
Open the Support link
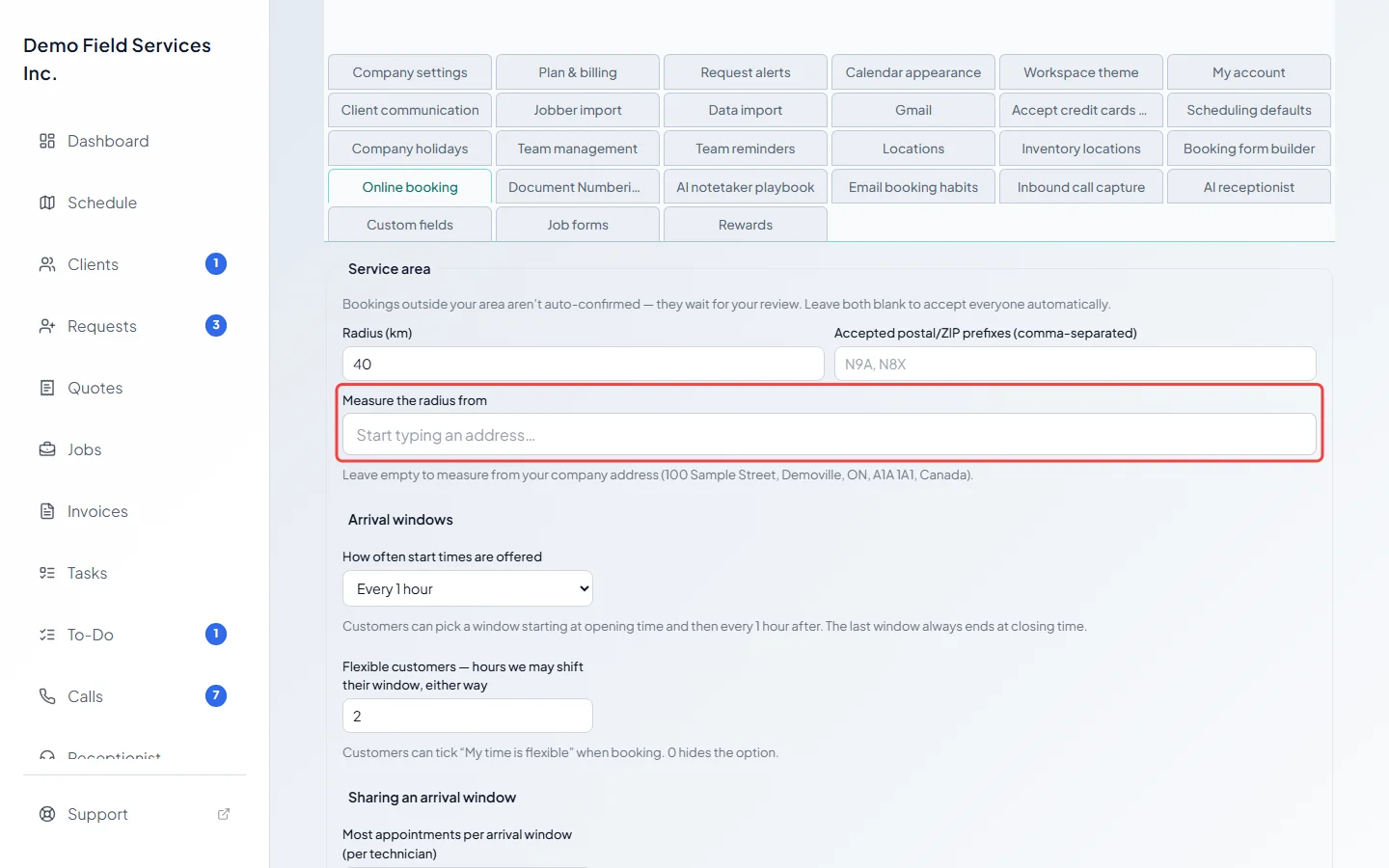pos(135,814)
